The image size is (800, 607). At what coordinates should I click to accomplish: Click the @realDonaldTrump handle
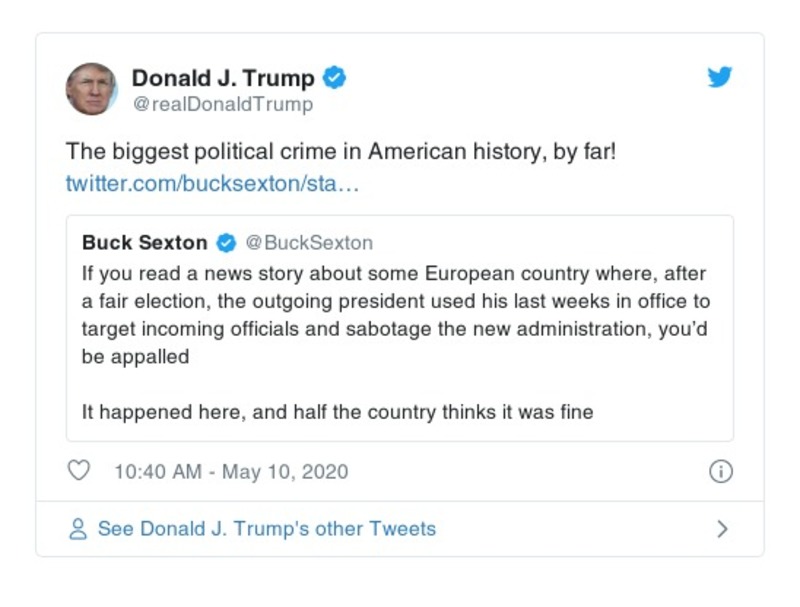(x=222, y=101)
